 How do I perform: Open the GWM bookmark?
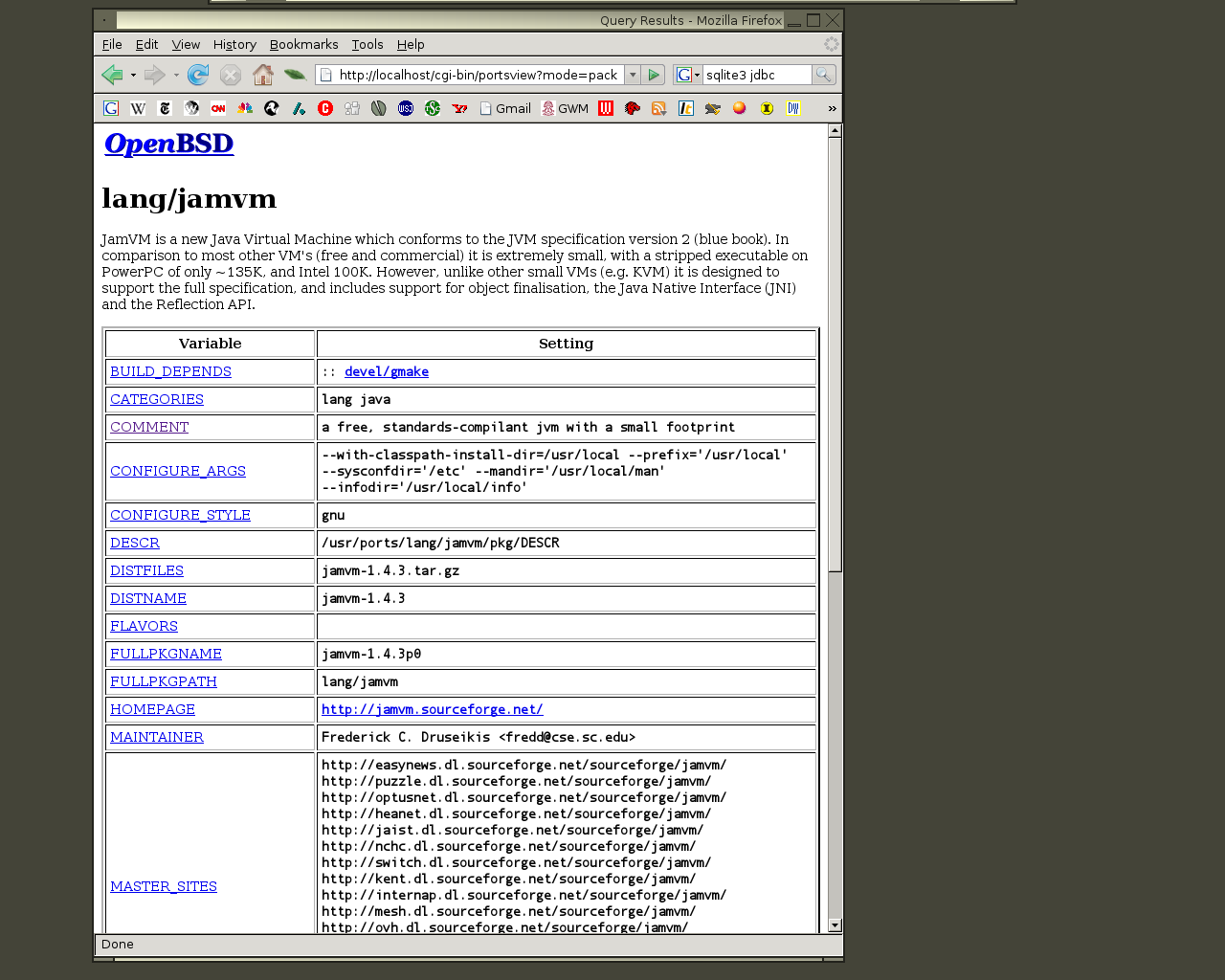pyautogui.click(x=565, y=108)
